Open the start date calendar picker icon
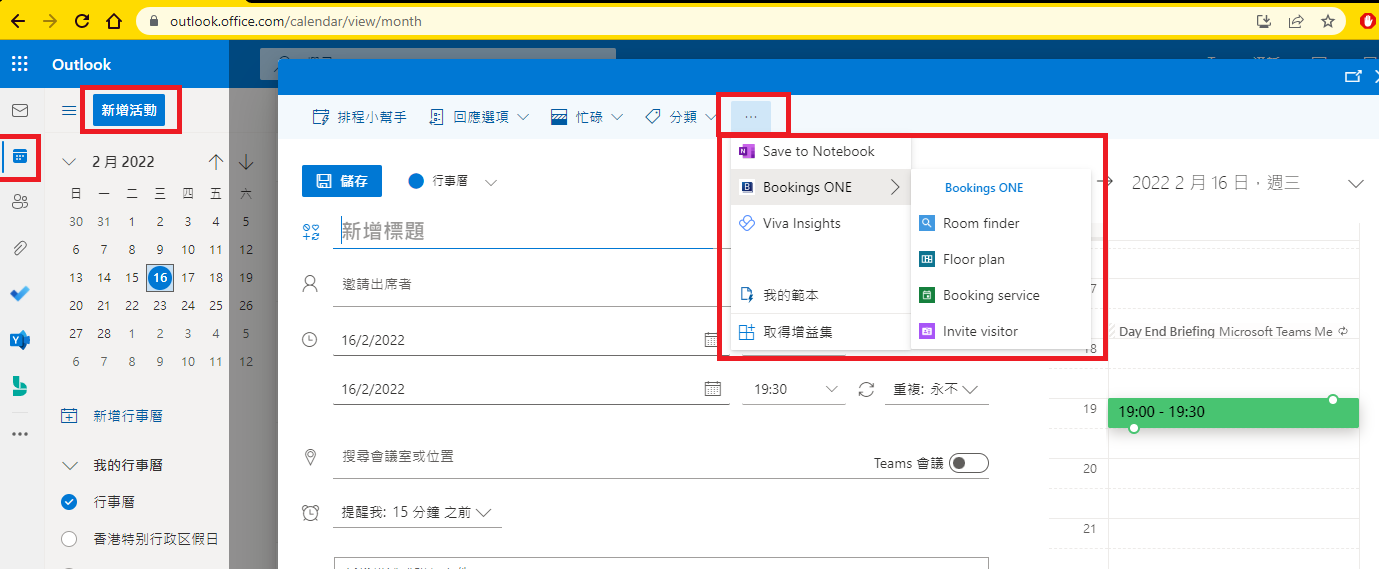This screenshot has width=1379, height=569. (x=712, y=340)
